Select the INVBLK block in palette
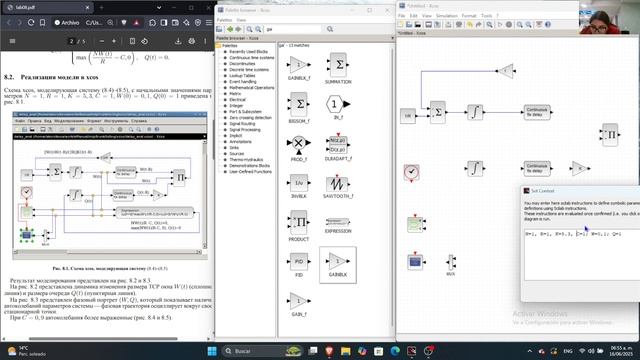 coord(299,187)
